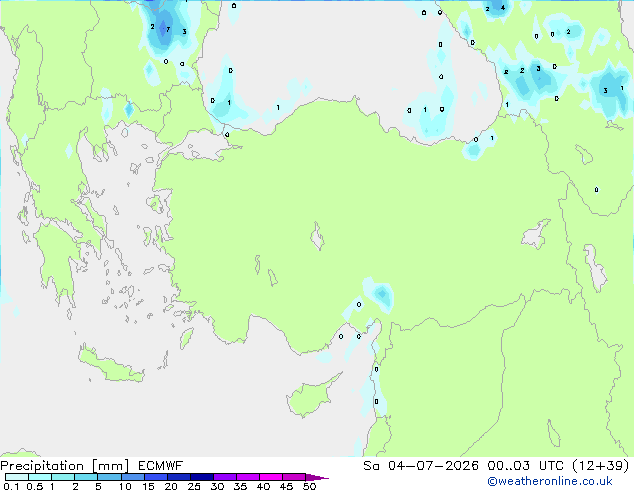Click the arrow tip beyond 50 on legend
Viewport: 634px width, 490px height.
pyautogui.click(x=317, y=477)
